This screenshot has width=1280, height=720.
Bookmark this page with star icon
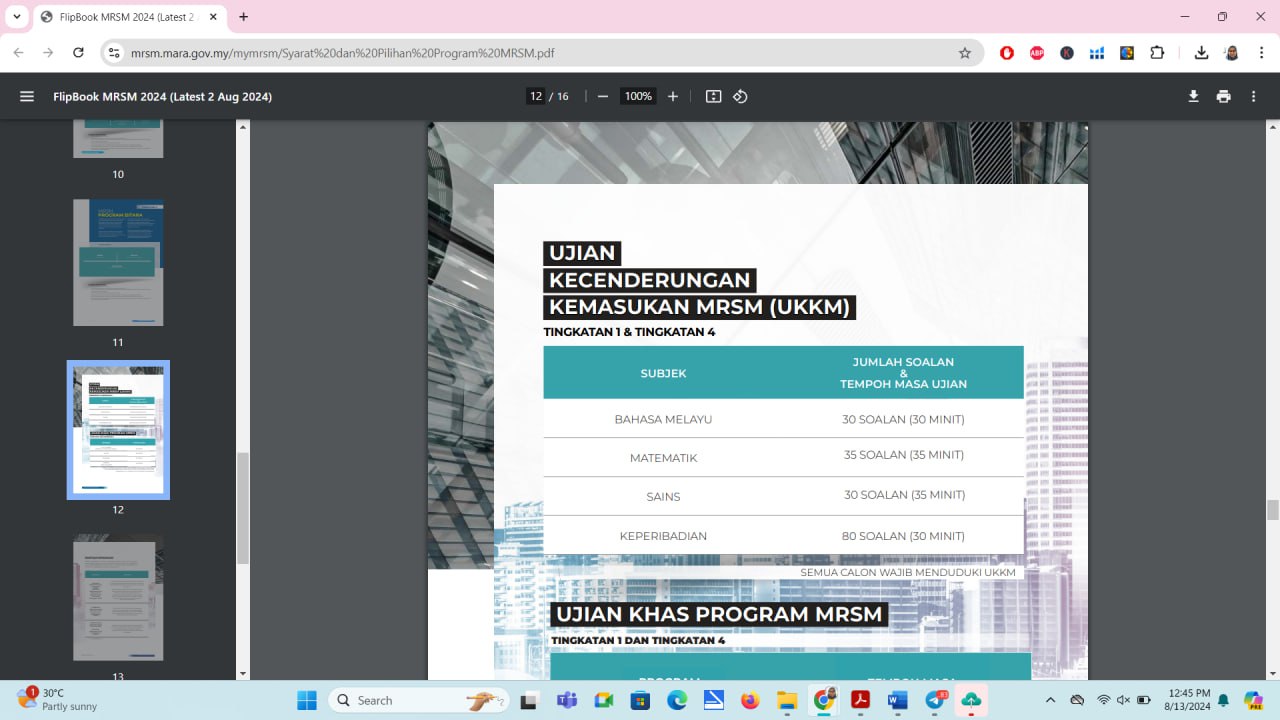(965, 53)
